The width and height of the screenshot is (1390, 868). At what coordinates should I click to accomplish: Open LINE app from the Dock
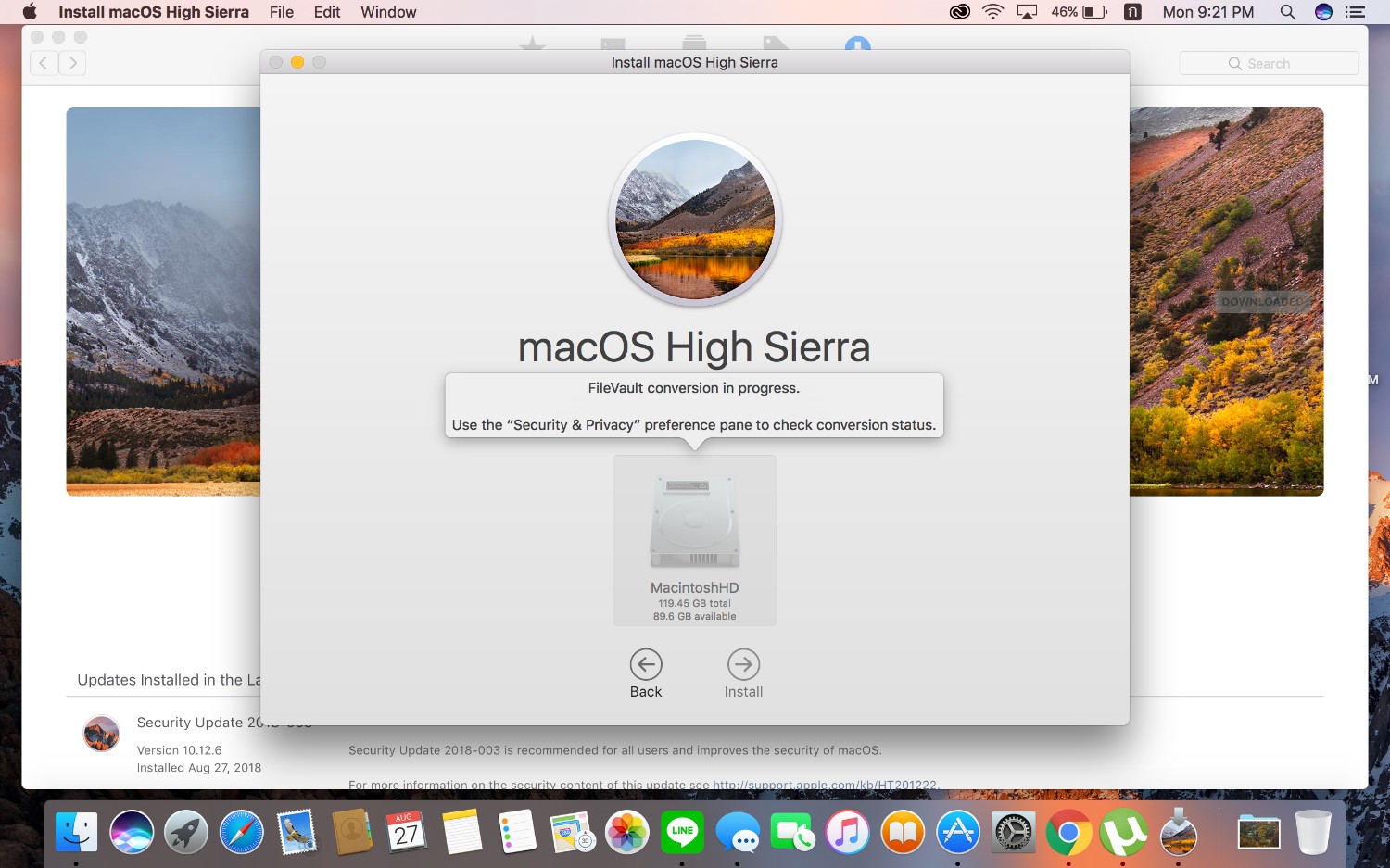pyautogui.click(x=682, y=832)
